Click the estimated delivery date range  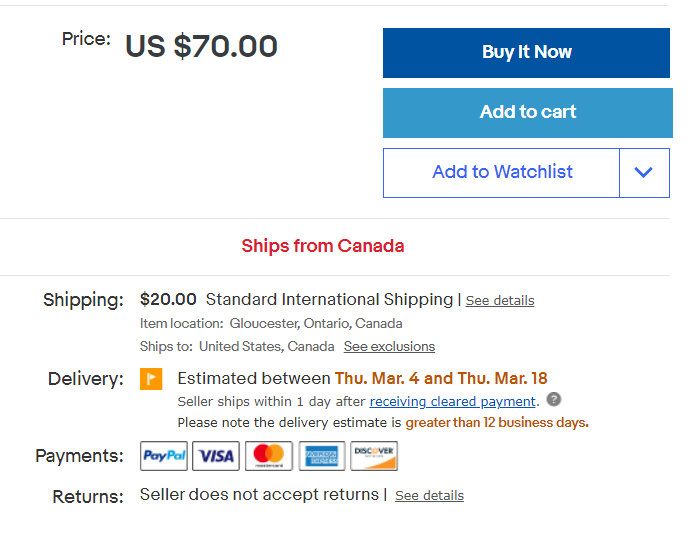click(441, 378)
